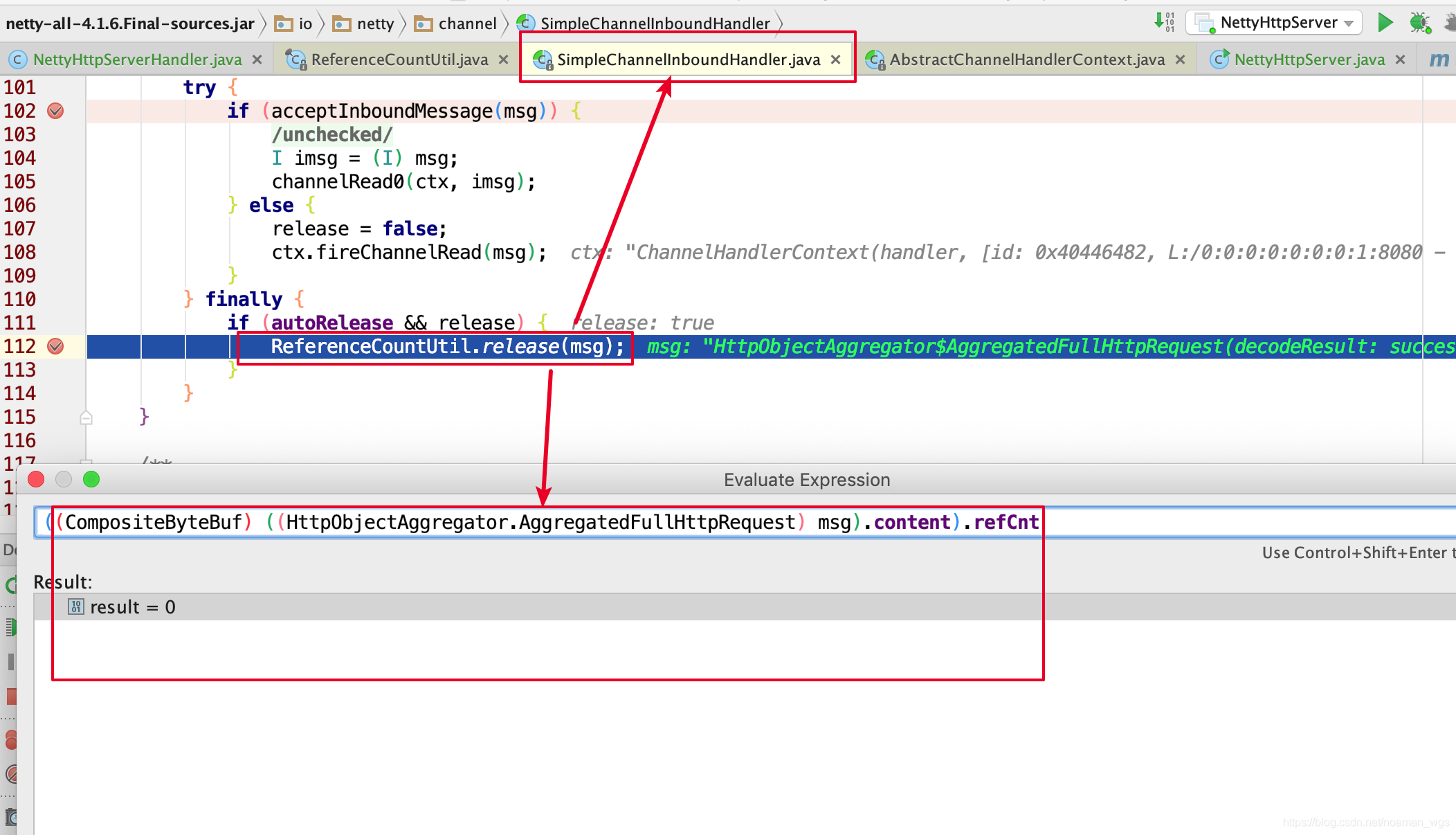Toggle the breakpoint on line 112

pos(55,346)
